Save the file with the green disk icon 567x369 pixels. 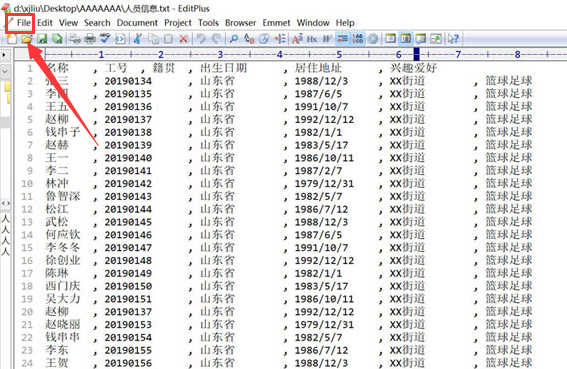coord(43,38)
